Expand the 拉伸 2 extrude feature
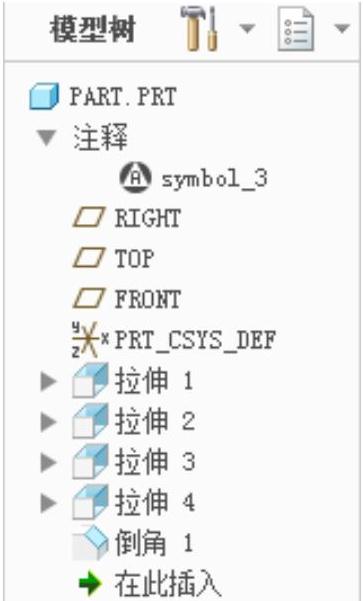This screenshot has width=363, height=601. [48, 422]
